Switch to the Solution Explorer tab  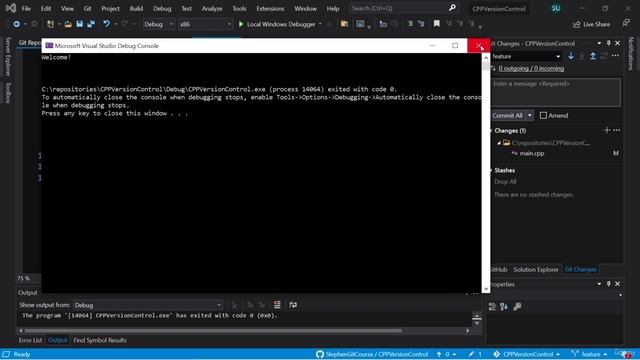[x=536, y=269]
